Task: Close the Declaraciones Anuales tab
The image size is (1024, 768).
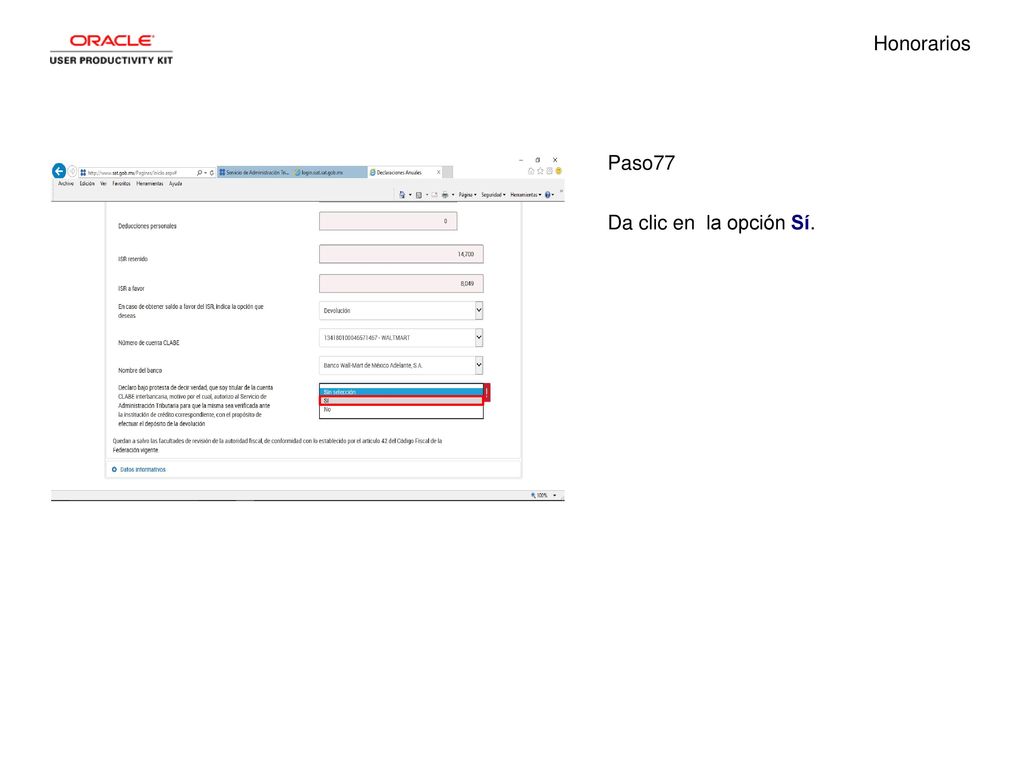Action: (x=438, y=172)
